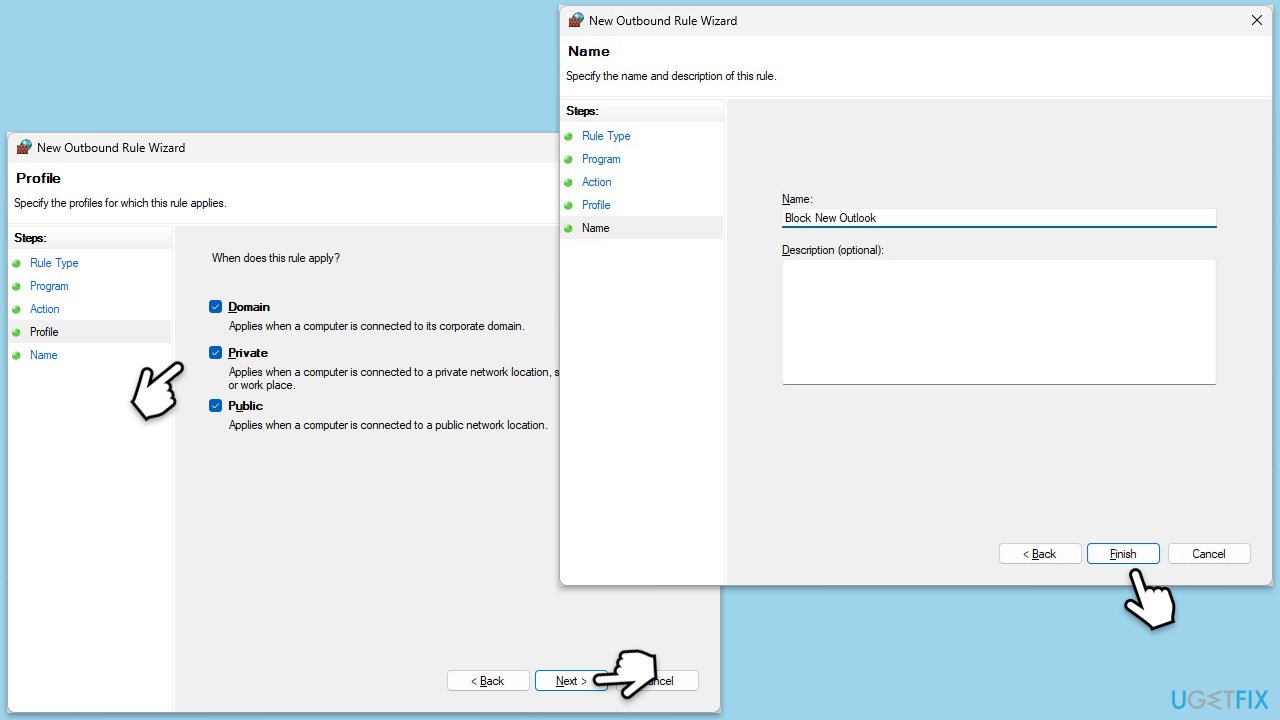Click green bullet beside Action in Name wizard
The height and width of the screenshot is (720, 1280).
(x=569, y=182)
